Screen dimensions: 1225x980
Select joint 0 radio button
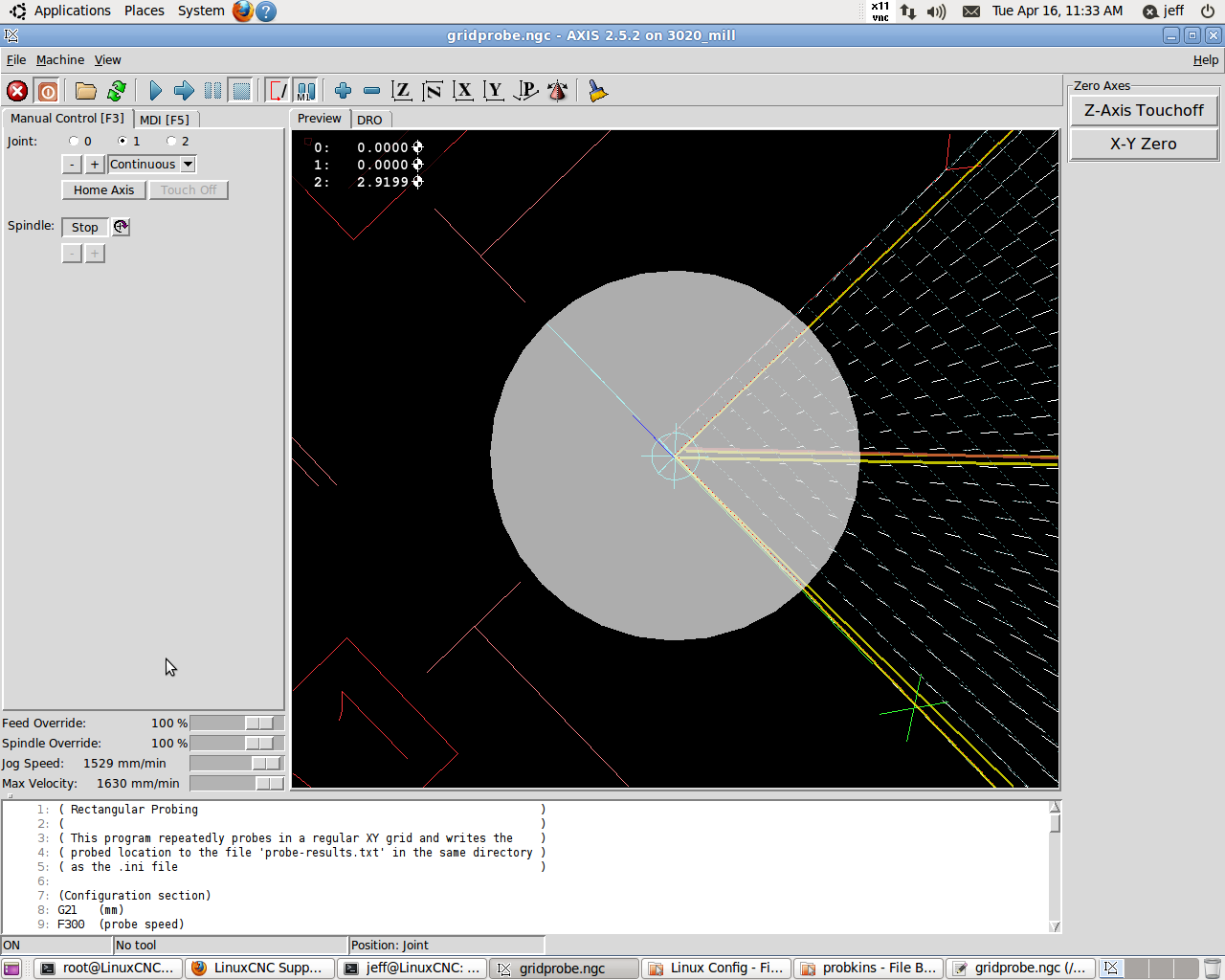click(74, 141)
